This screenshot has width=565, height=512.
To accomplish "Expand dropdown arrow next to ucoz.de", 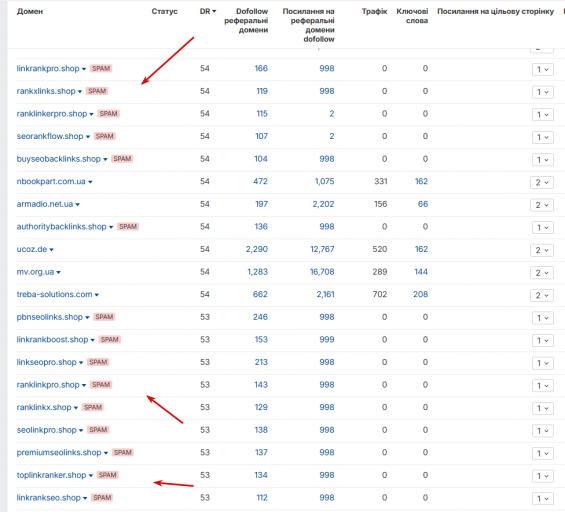I will 52,250.
